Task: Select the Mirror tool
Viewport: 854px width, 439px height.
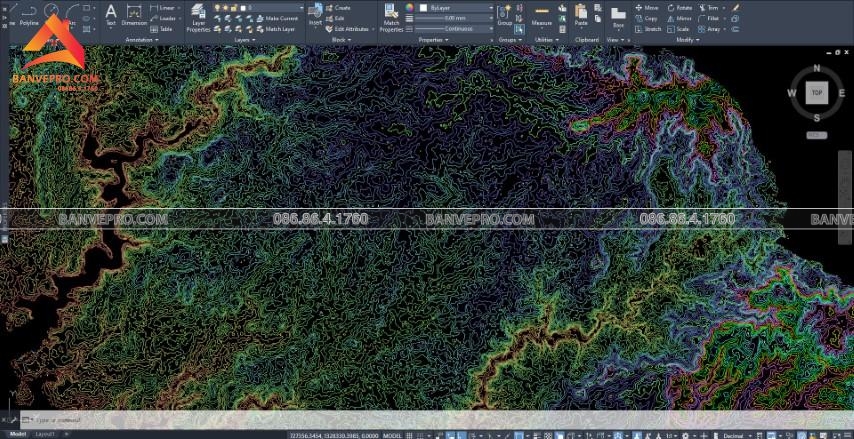Action: 679,19
